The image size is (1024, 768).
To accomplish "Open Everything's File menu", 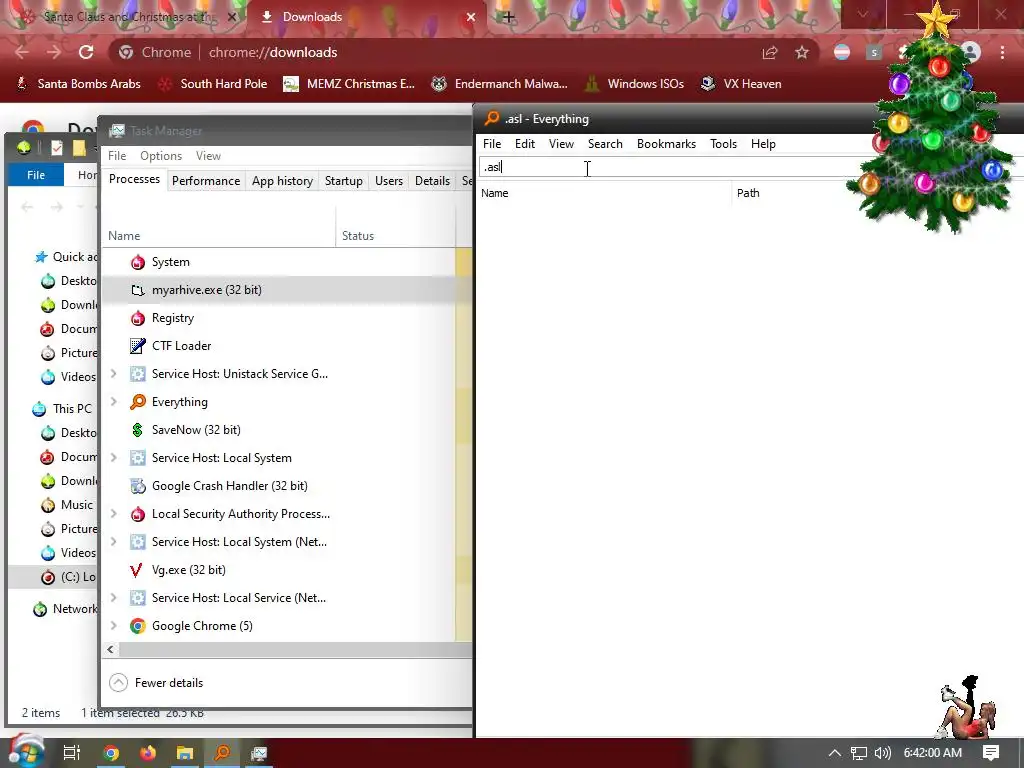I will tap(492, 144).
